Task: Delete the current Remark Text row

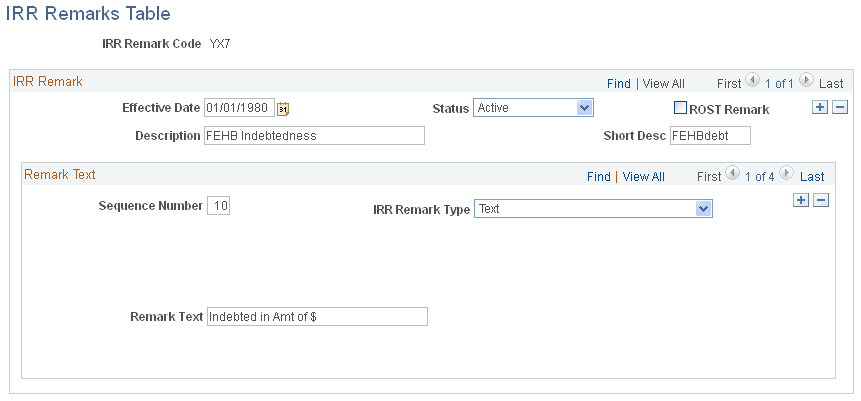Action: (821, 200)
